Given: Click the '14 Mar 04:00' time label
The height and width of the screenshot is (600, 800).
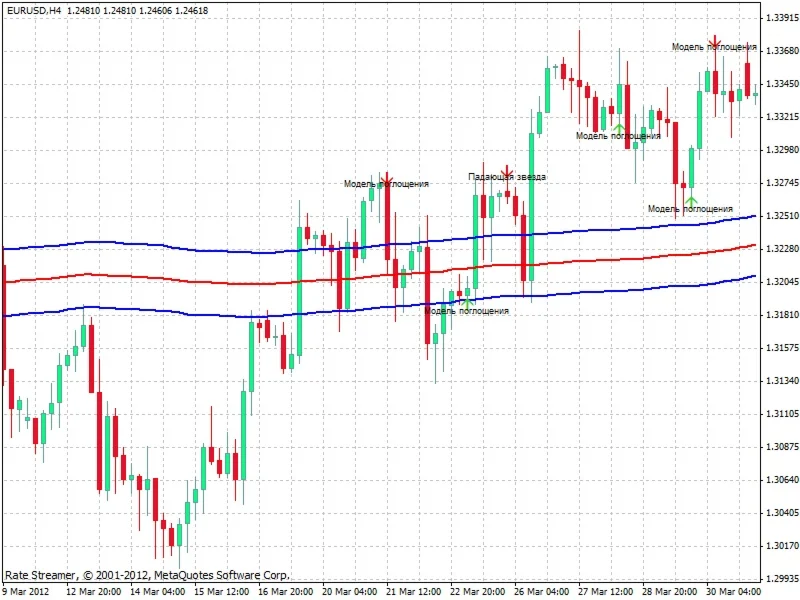Looking at the screenshot, I should point(158,591).
